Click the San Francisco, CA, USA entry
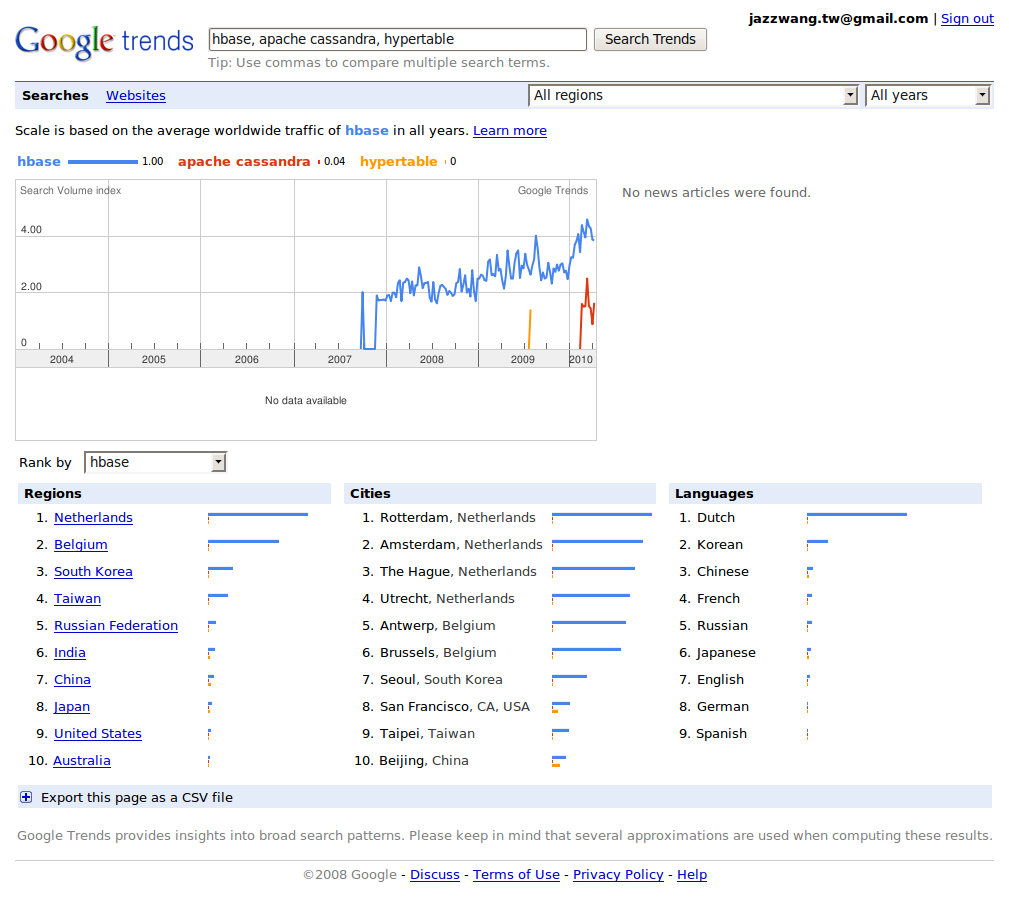 click(455, 707)
